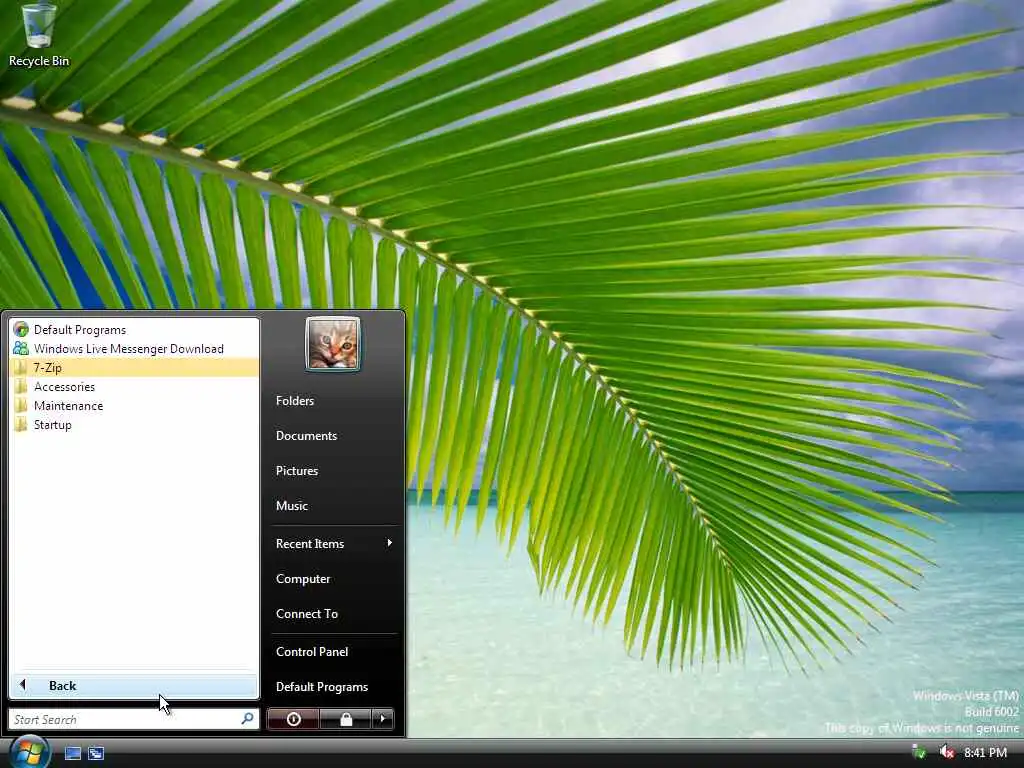The height and width of the screenshot is (768, 1024).
Task: Click the 8:41 PM clock
Action: pyautogui.click(x=985, y=753)
